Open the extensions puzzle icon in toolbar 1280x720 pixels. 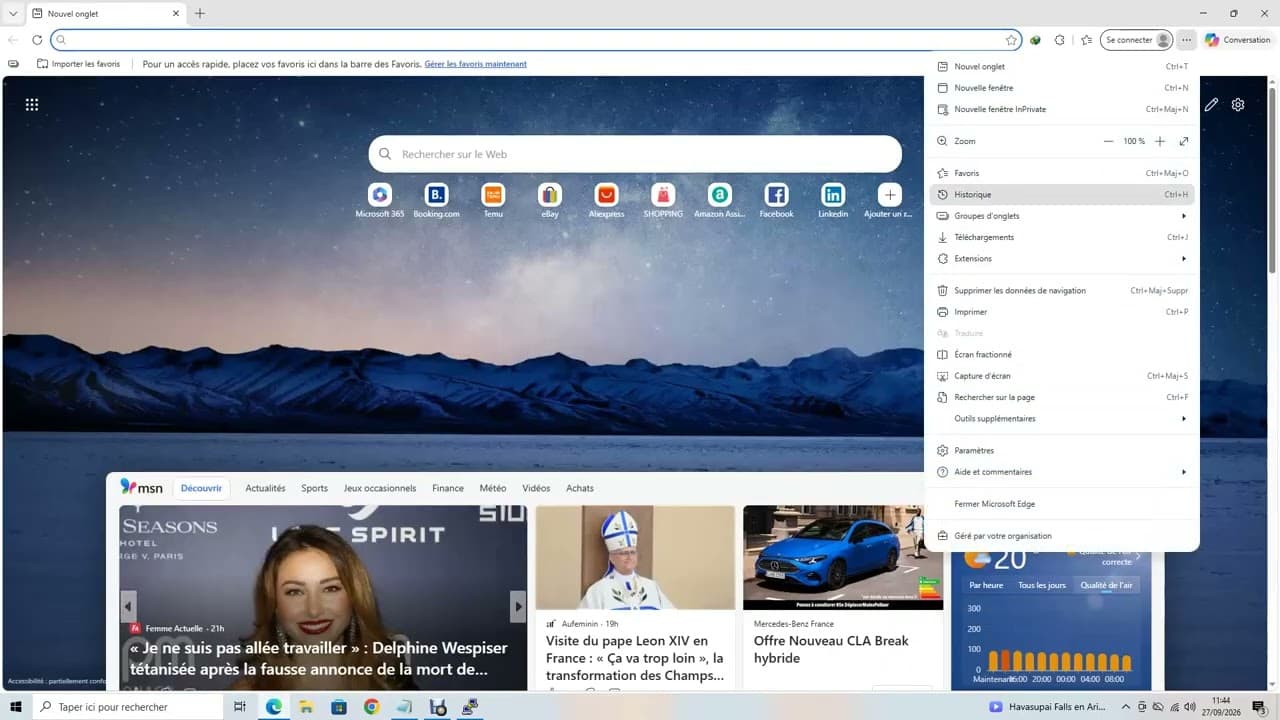1060,40
